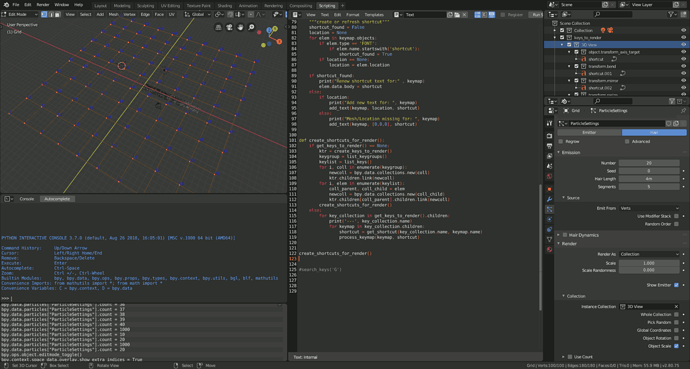Enable Whole Collection checkbox
This screenshot has height=369, width=690.
pos(676,314)
